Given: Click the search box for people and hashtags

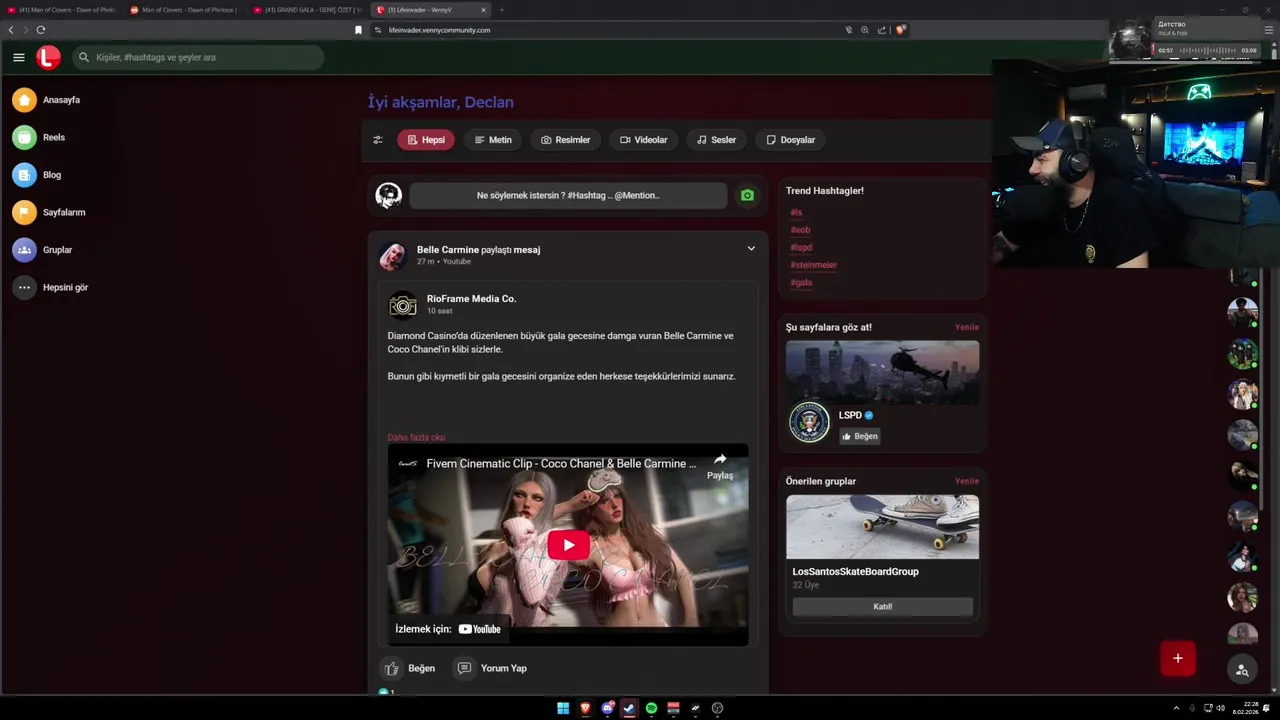Looking at the screenshot, I should (x=198, y=57).
